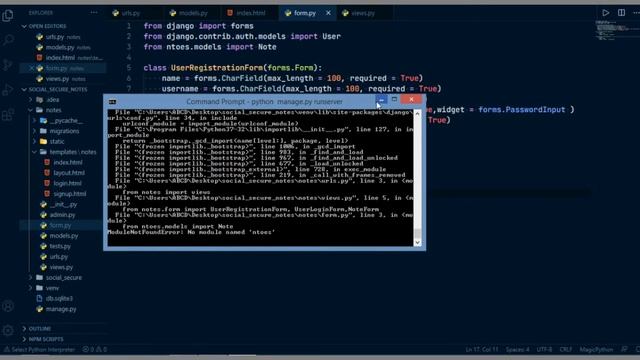
Task: Close the form.py editor tab
Action: pos(328,13)
